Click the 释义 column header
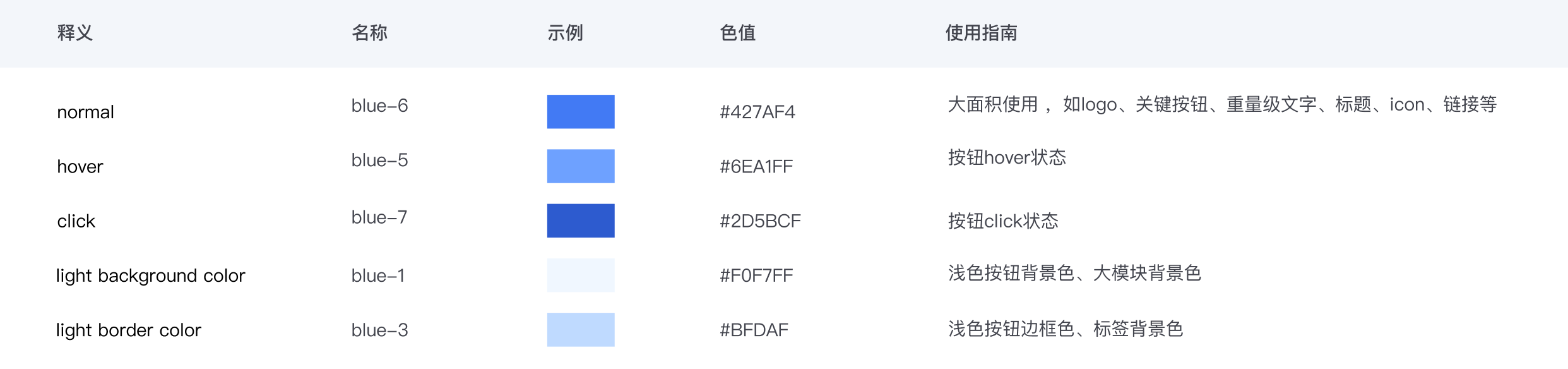This screenshot has height=369, width=1568. pyautogui.click(x=75, y=33)
